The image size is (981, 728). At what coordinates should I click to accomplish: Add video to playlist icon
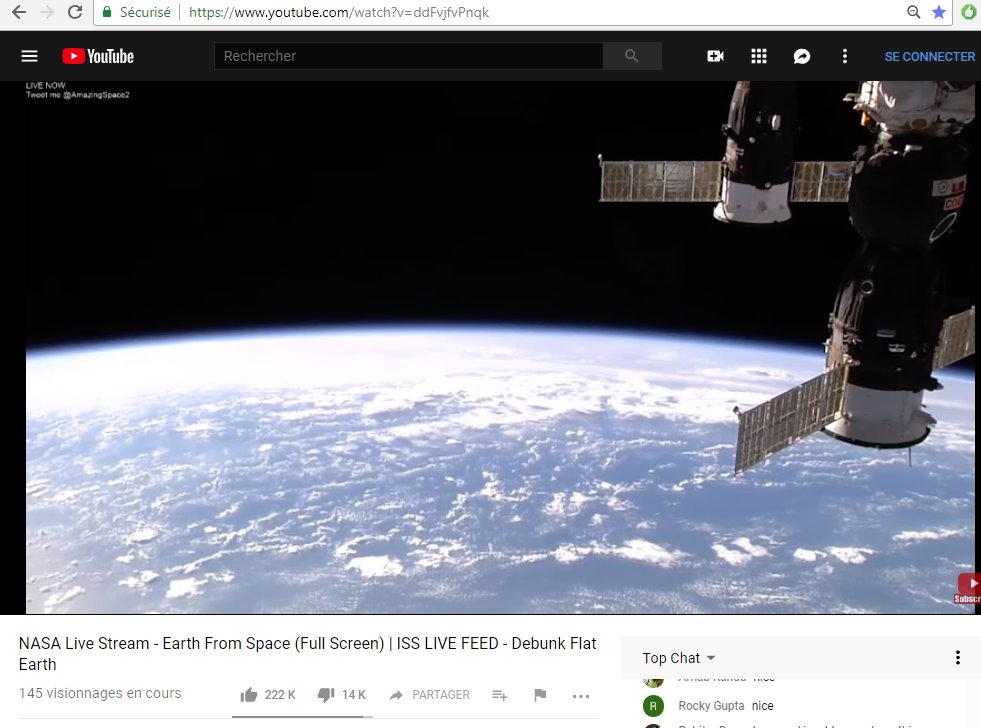tap(499, 695)
